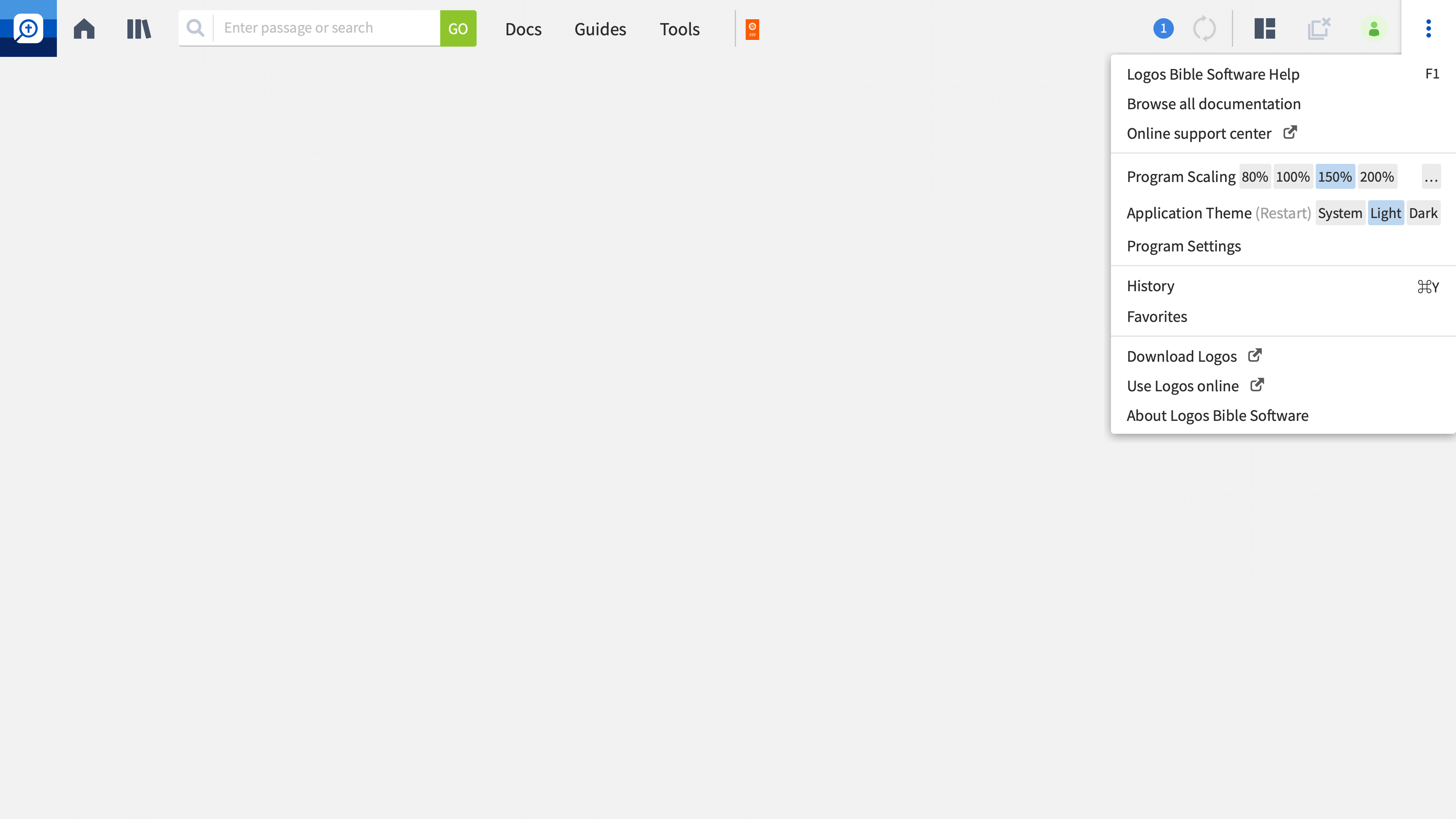Open the Guides menu
The height and width of the screenshot is (819, 1456).
pos(600,29)
